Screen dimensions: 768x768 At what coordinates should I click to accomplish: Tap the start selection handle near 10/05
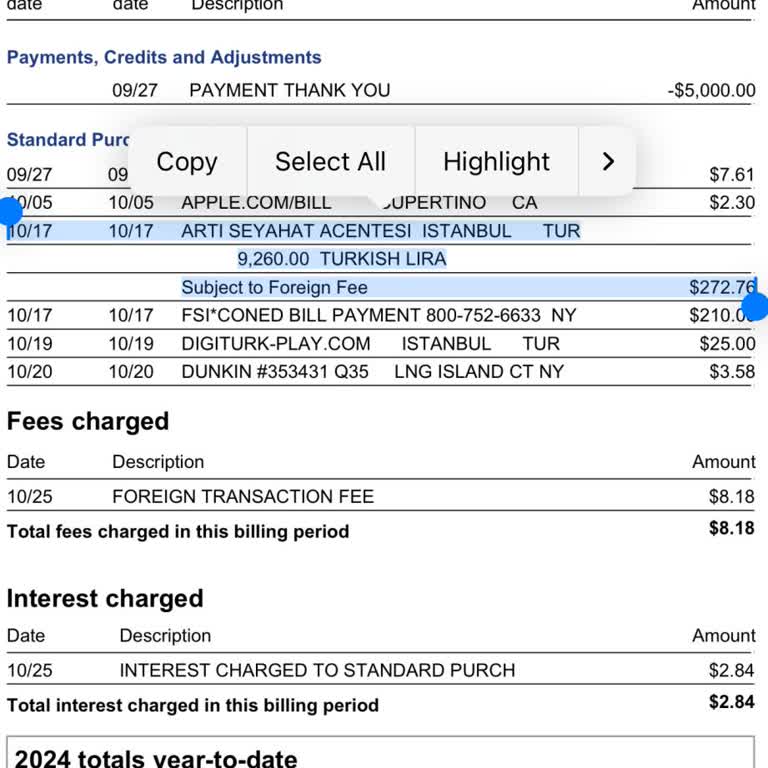click(10, 211)
